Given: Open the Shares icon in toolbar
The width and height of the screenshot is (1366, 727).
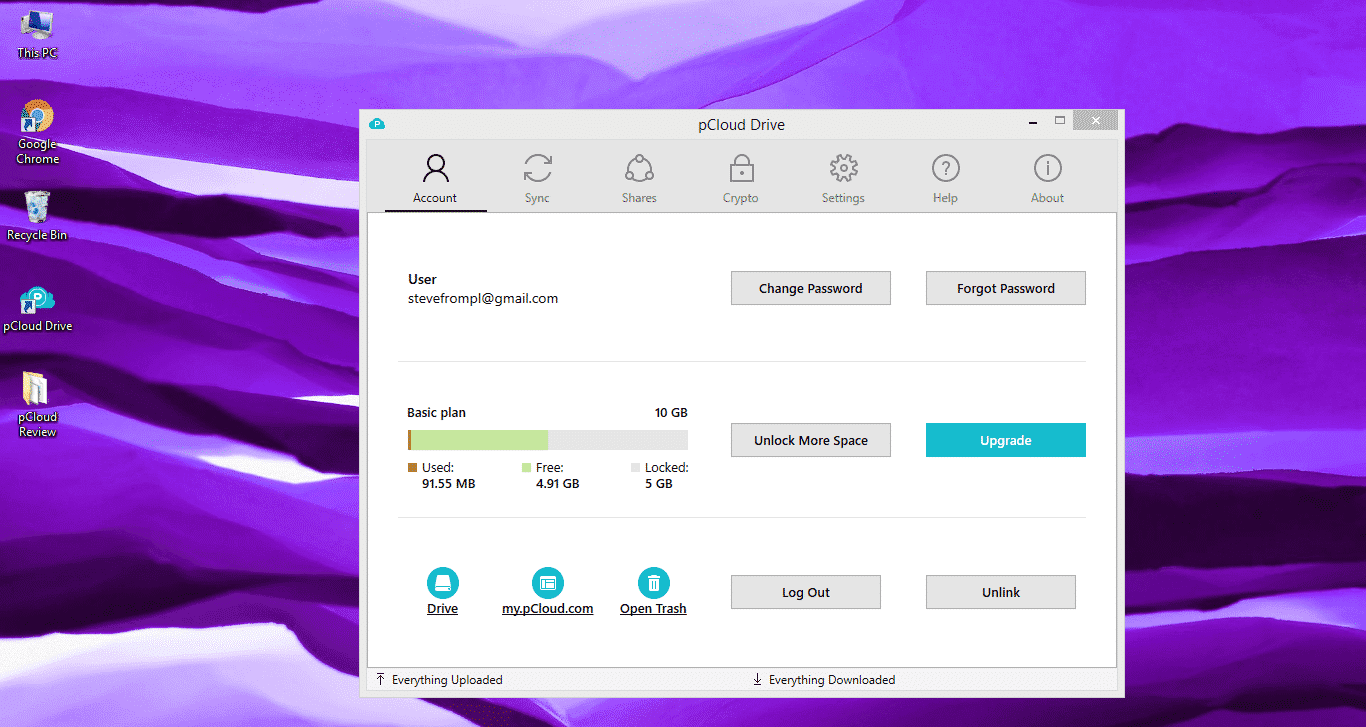Looking at the screenshot, I should pos(639,167).
